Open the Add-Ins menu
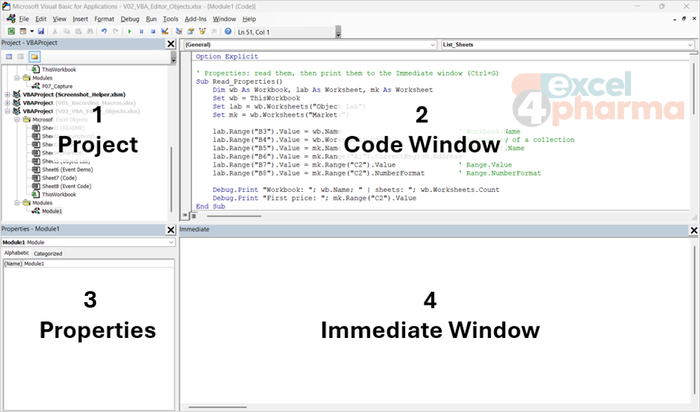This screenshot has height=412, width=700. click(x=196, y=19)
